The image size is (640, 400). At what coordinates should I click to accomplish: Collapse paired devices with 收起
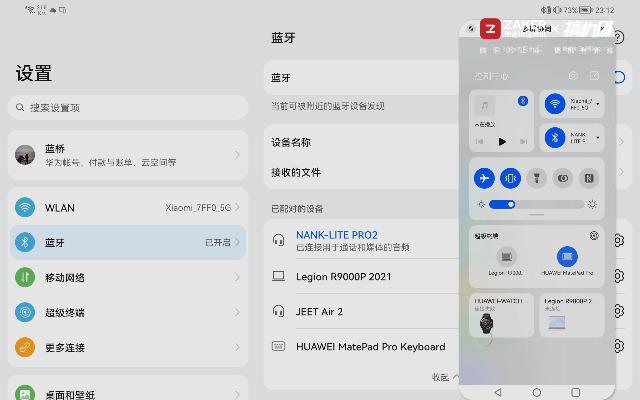445,377
